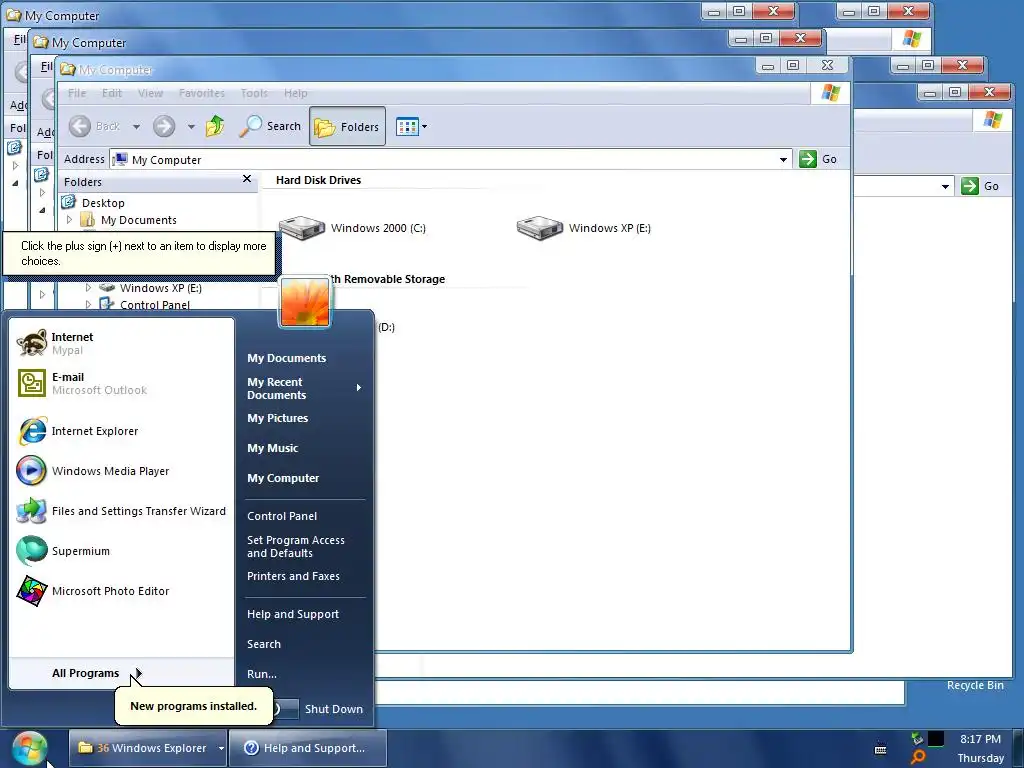Open Forward history dropdown arrow

(191, 127)
